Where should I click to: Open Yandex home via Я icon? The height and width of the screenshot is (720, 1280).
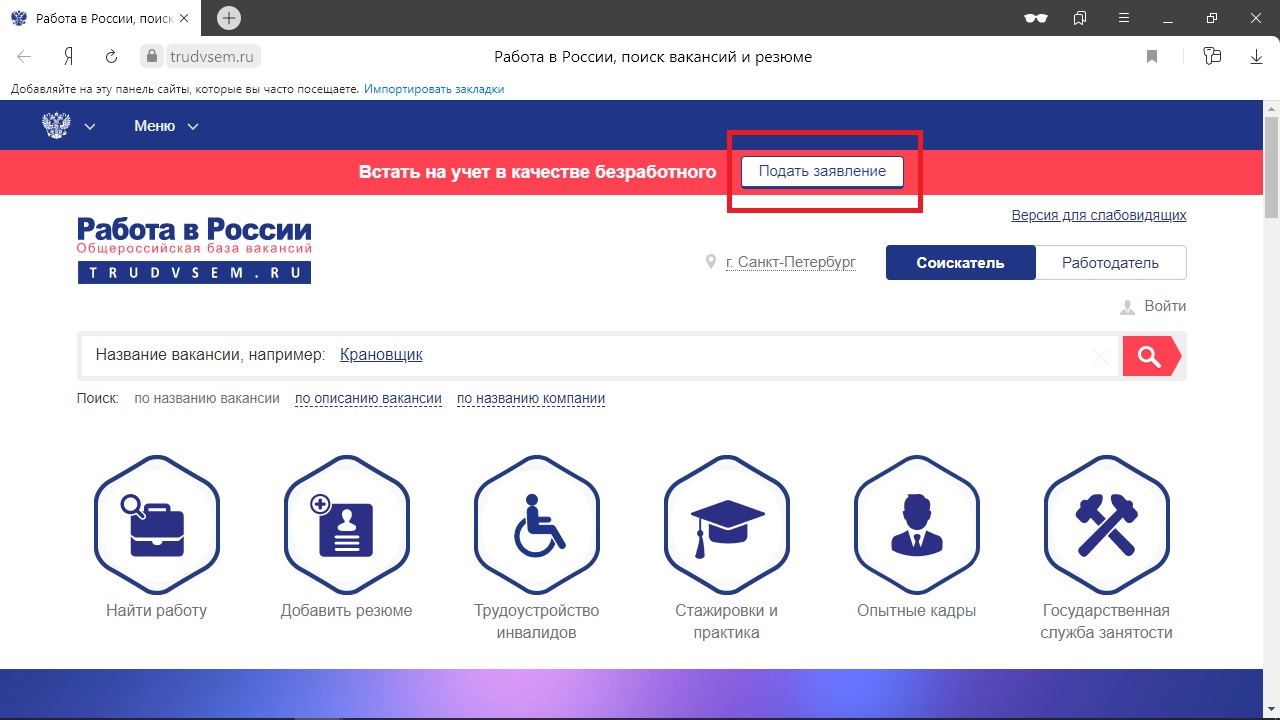pyautogui.click(x=69, y=57)
